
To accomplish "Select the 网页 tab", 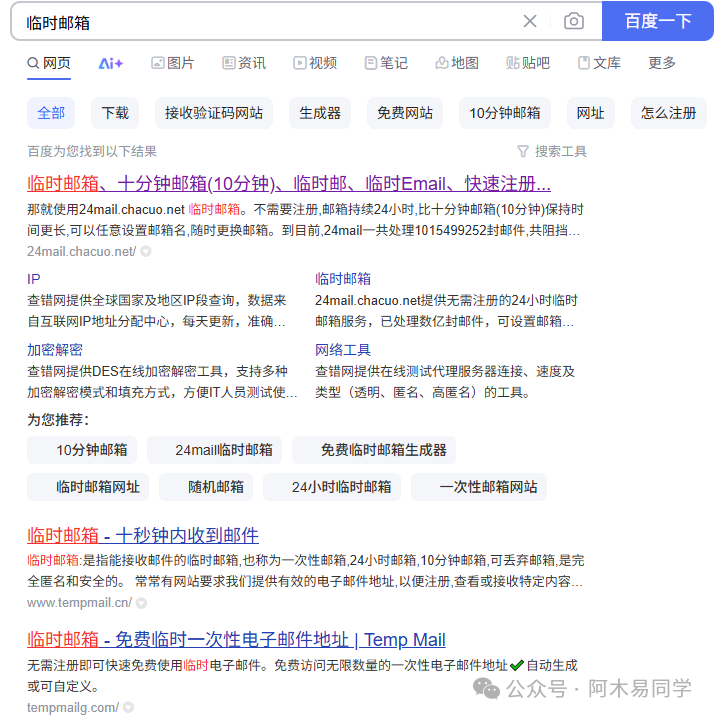I will point(49,63).
